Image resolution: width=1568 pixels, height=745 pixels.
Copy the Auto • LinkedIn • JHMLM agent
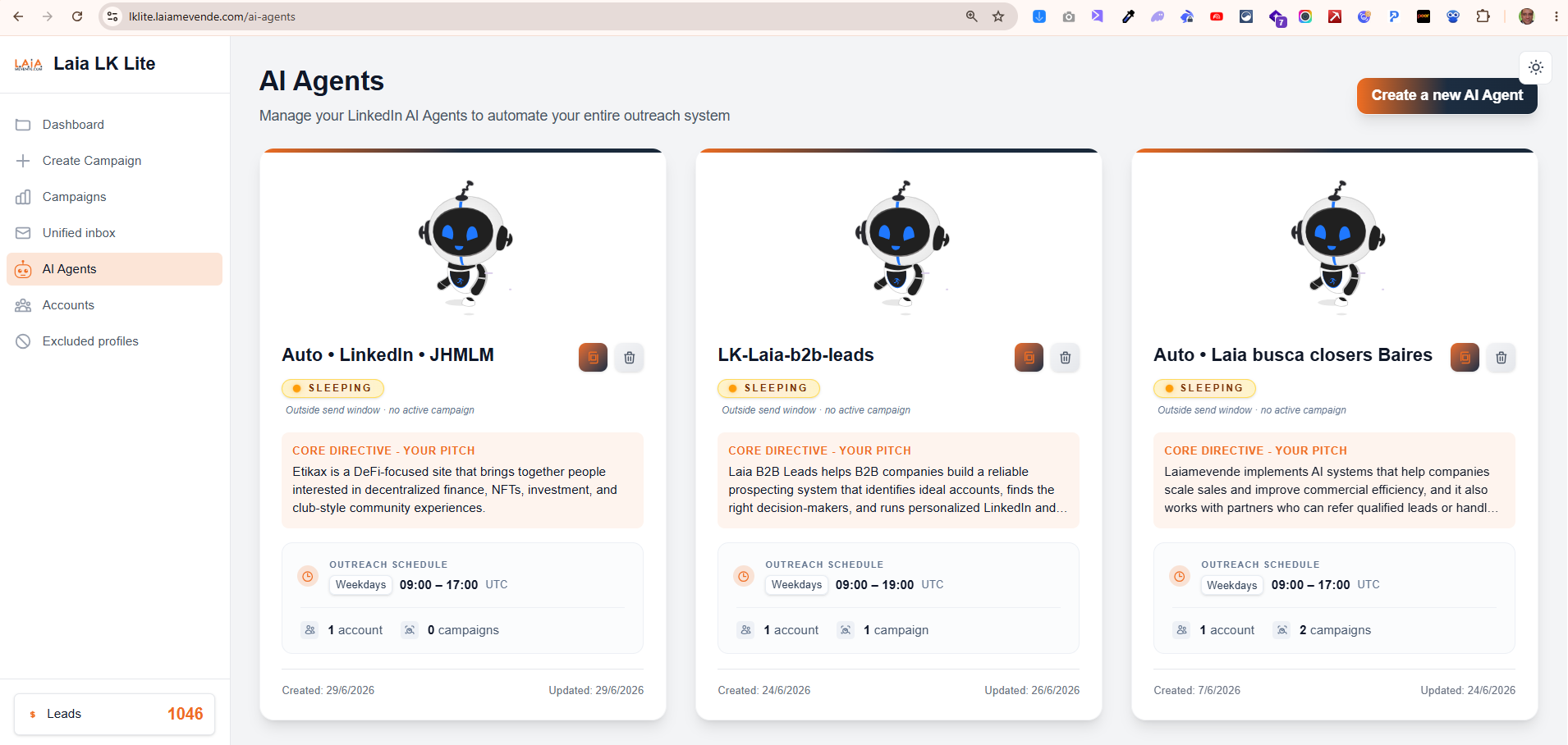click(593, 358)
